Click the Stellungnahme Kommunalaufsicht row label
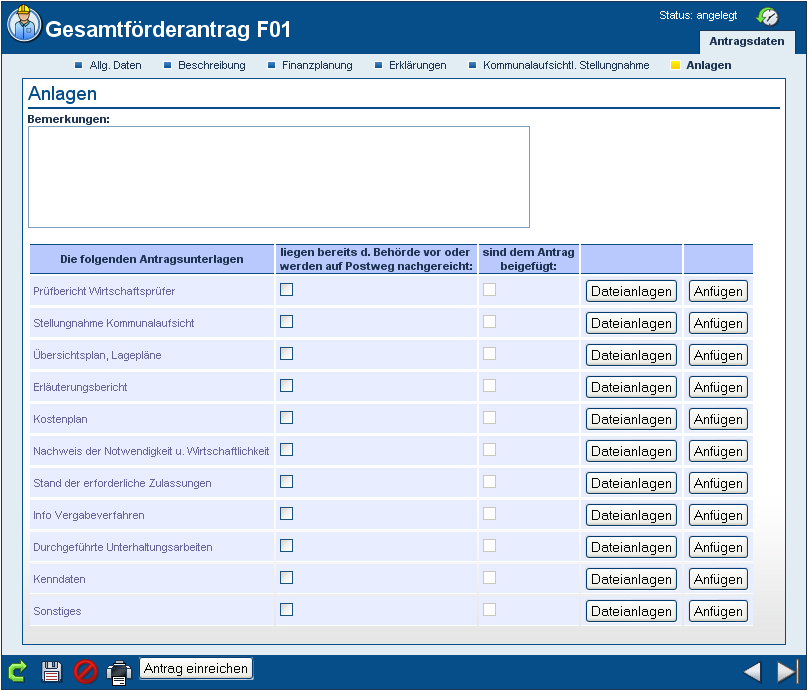Screen dimensions: 808x691 pos(114,324)
